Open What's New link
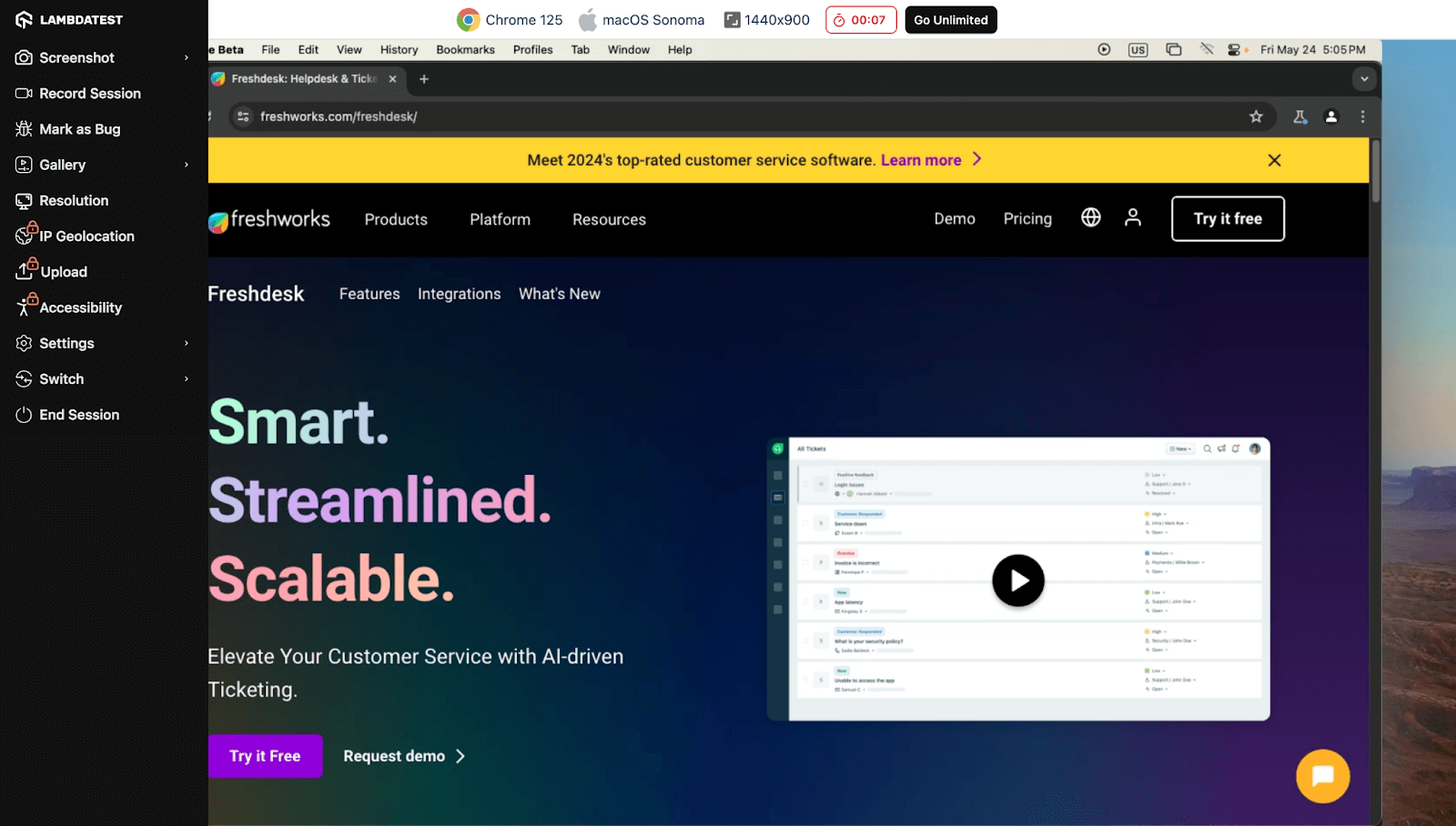The height and width of the screenshot is (826, 1456). click(x=560, y=294)
